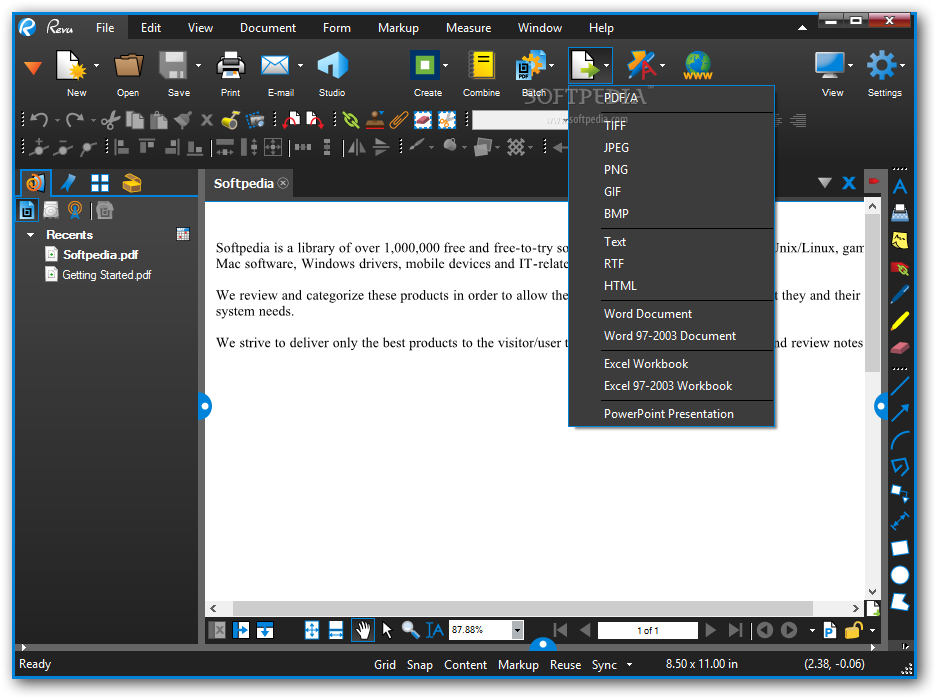The image size is (937, 699).
Task: Click the E-mail envelope icon
Action: click(x=275, y=65)
